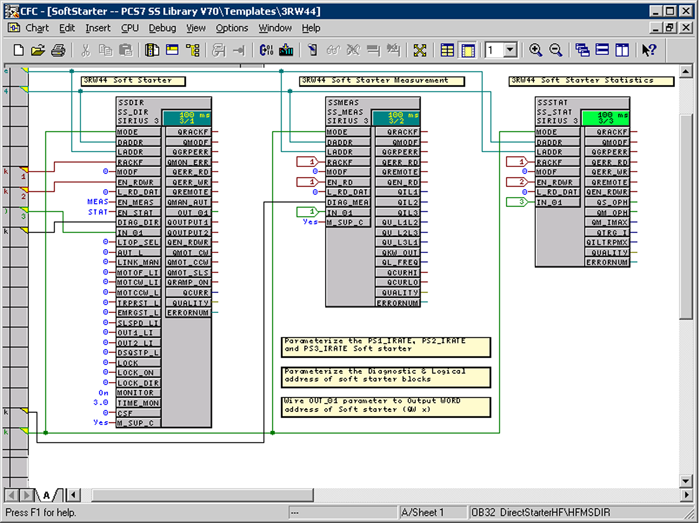Click the Print icon in toolbar
The height and width of the screenshot is (523, 700).
coord(60,49)
